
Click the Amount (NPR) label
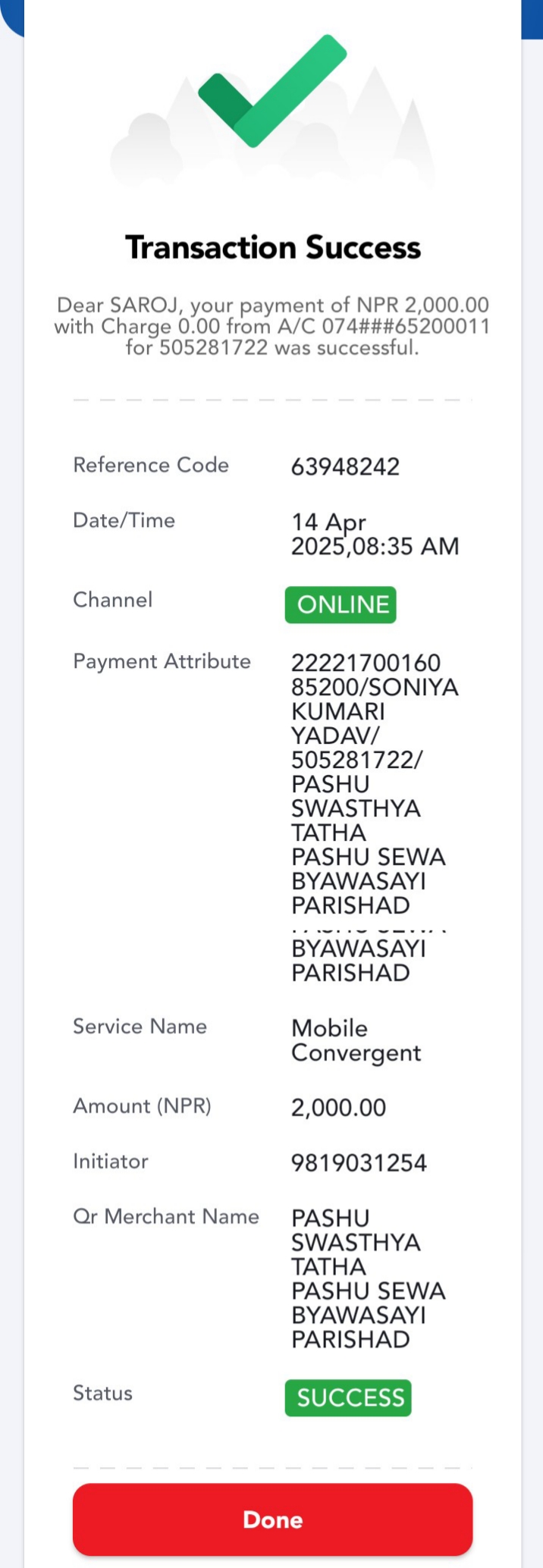[x=142, y=1105]
